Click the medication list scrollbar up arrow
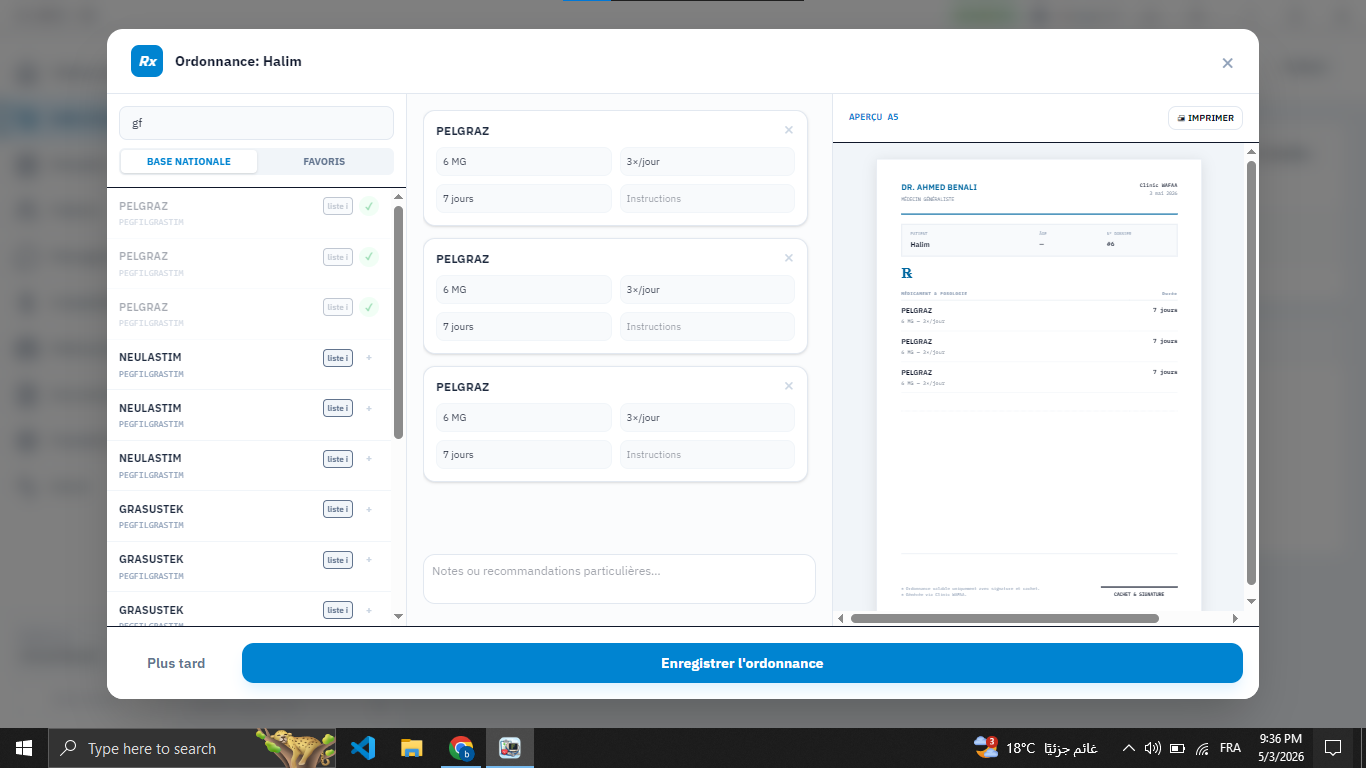1366x768 pixels. (x=399, y=197)
